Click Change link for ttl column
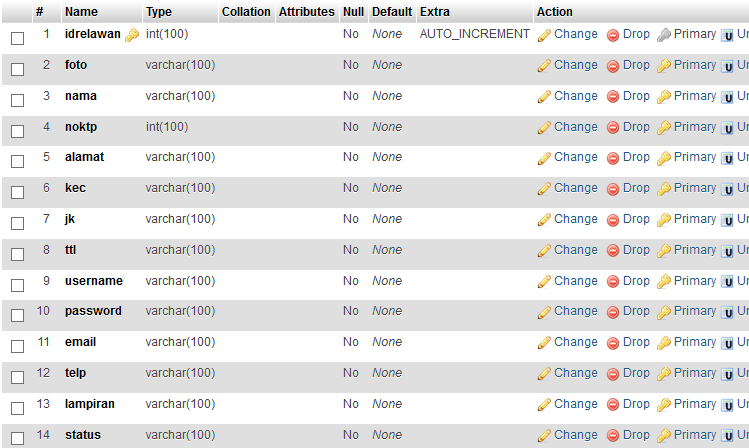The image size is (749, 448). click(x=575, y=250)
